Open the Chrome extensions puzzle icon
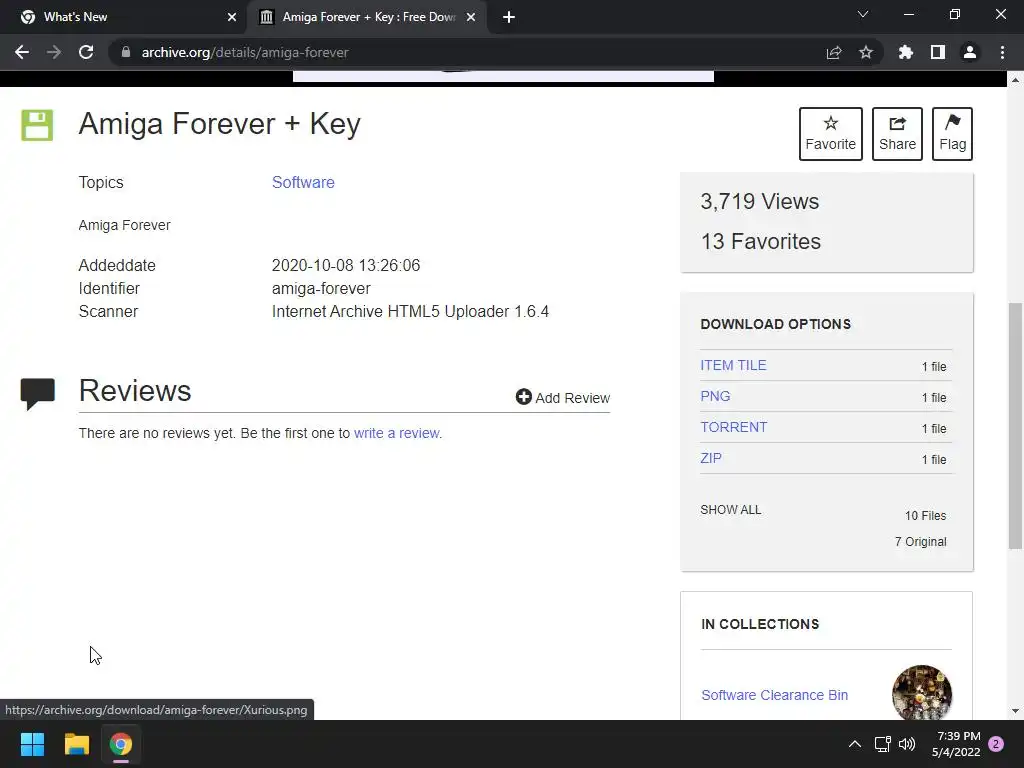Screen dimensions: 1024x768 point(906,52)
